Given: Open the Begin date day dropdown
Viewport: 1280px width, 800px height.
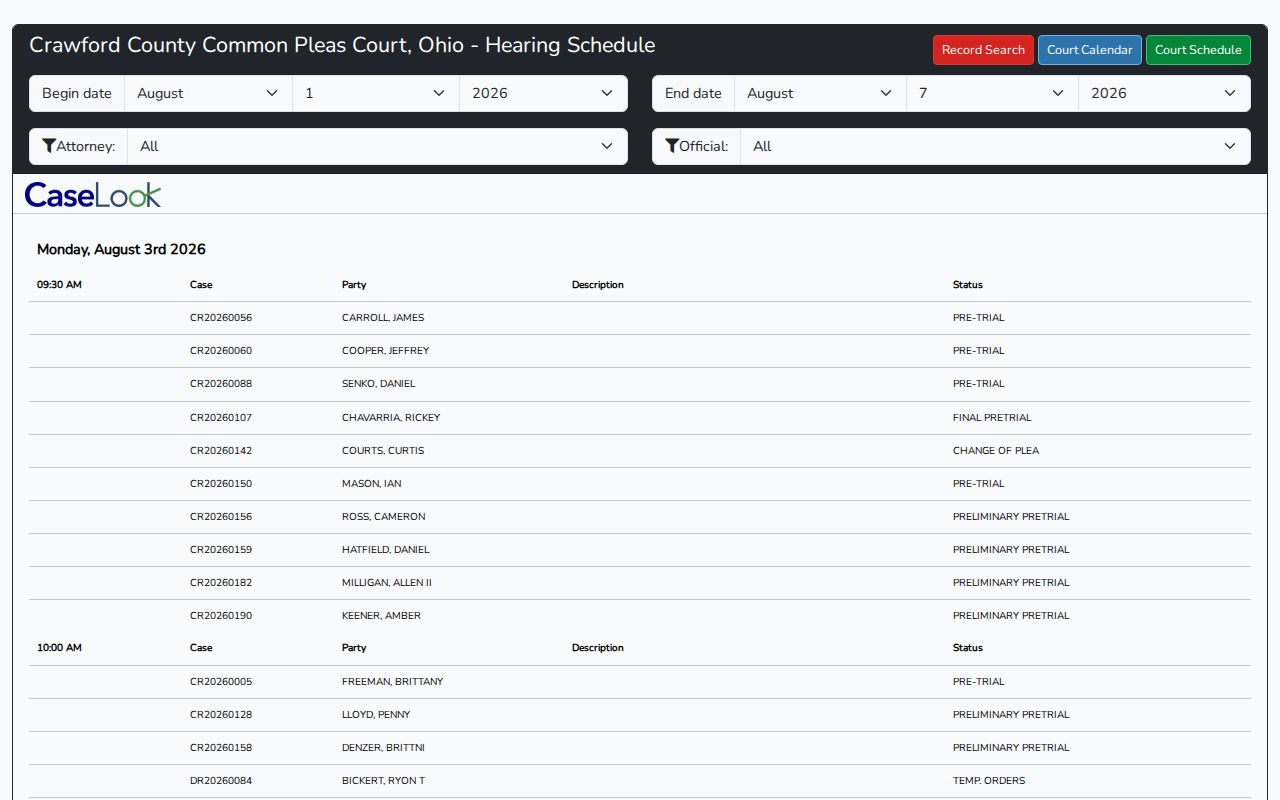Looking at the screenshot, I should point(376,93).
